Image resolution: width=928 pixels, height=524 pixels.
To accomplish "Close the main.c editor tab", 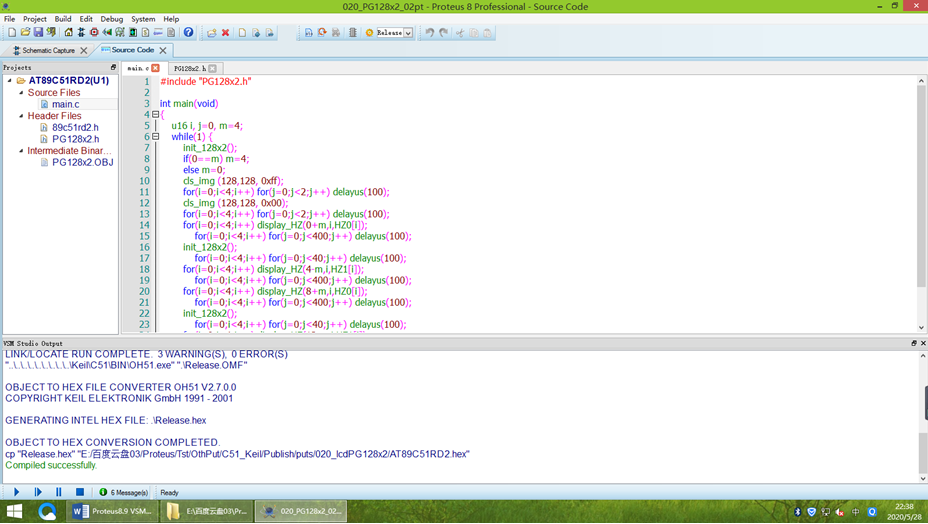I will (155, 68).
